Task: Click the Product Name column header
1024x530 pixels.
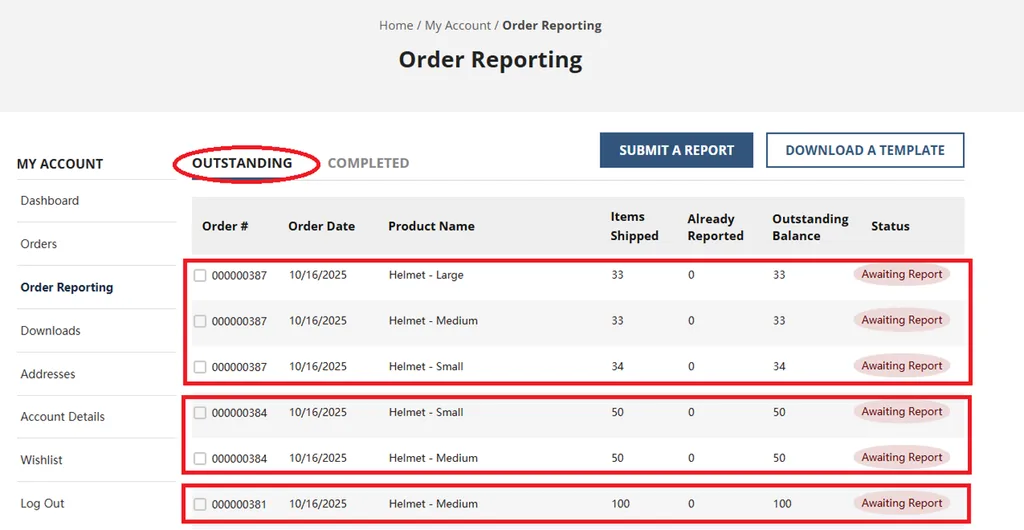Action: tap(431, 226)
